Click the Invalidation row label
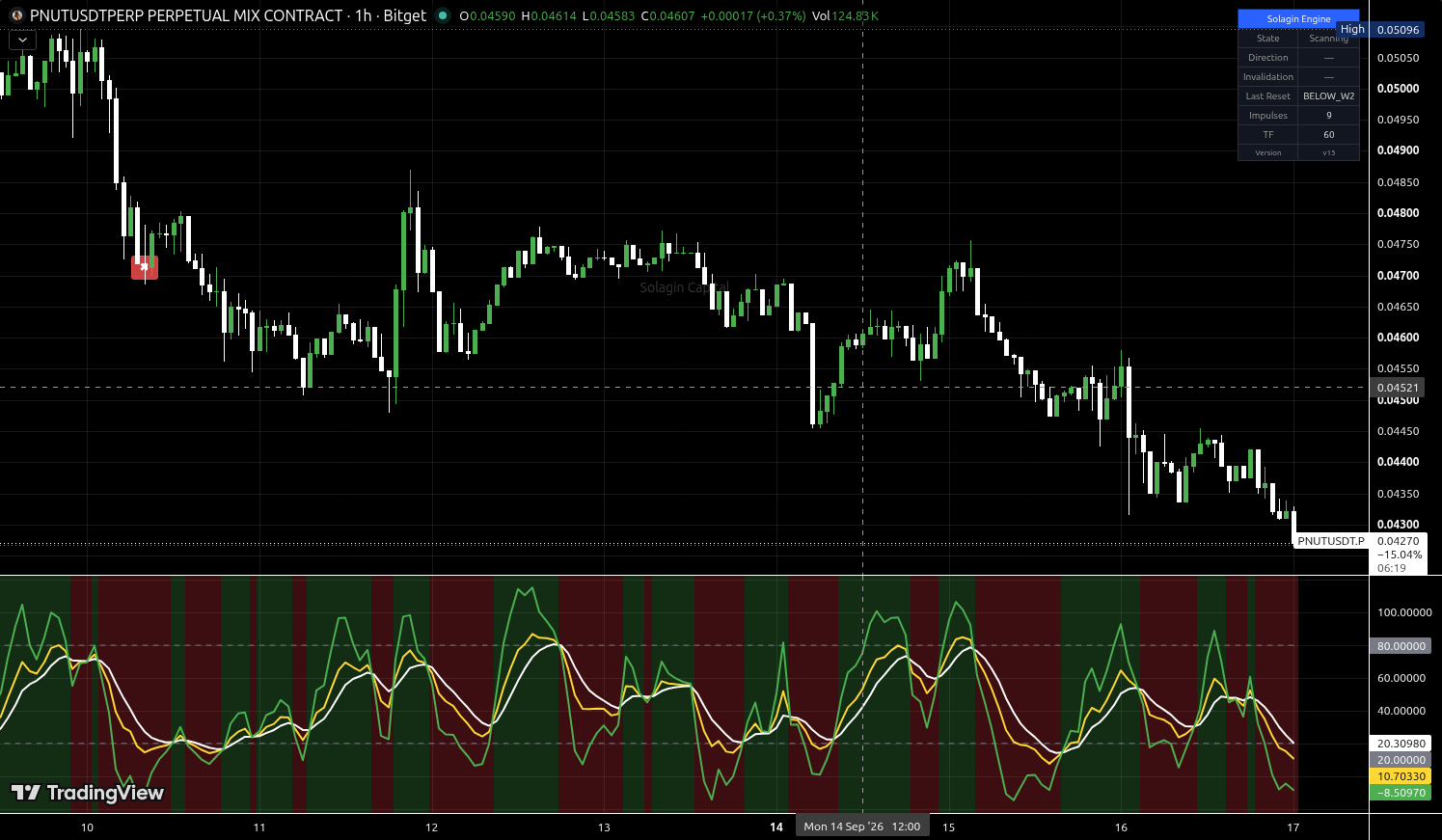Viewport: 1442px width, 840px height. pyautogui.click(x=1268, y=77)
